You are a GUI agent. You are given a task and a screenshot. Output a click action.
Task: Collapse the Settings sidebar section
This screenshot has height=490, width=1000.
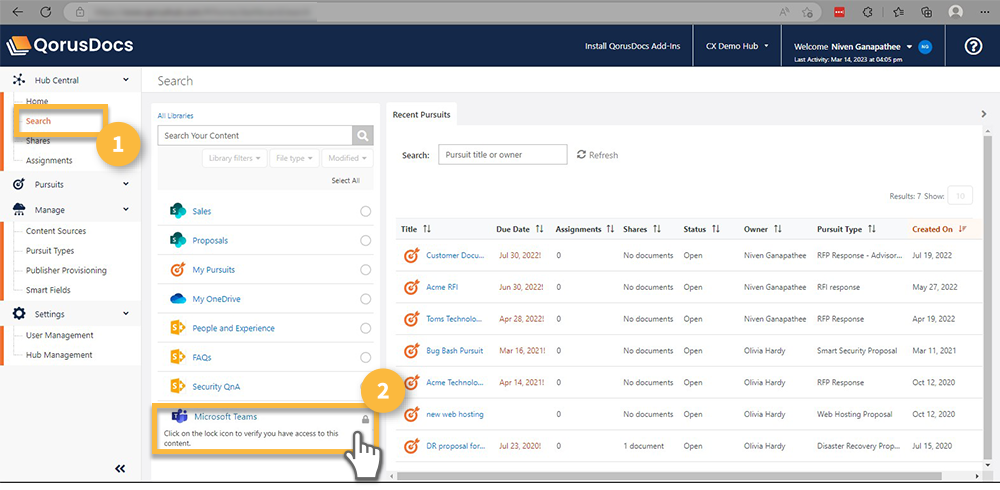(126, 313)
